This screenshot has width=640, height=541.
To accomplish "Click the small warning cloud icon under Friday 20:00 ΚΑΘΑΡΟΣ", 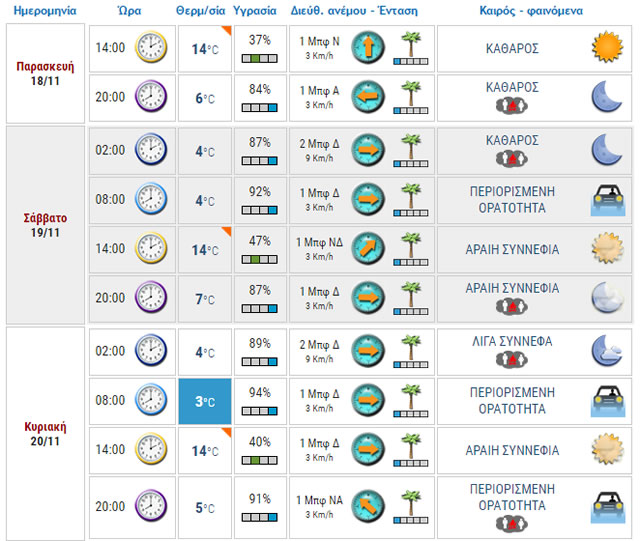I will coord(512,106).
